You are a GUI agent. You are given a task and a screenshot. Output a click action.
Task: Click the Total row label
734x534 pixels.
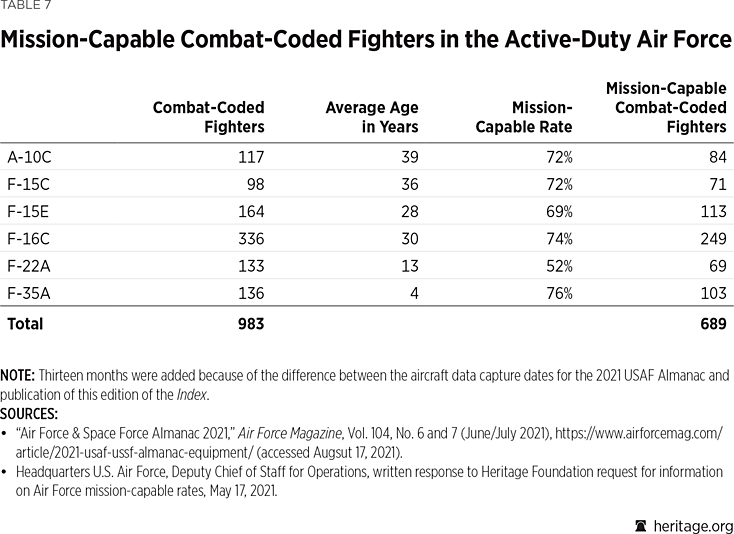[x=25, y=323]
